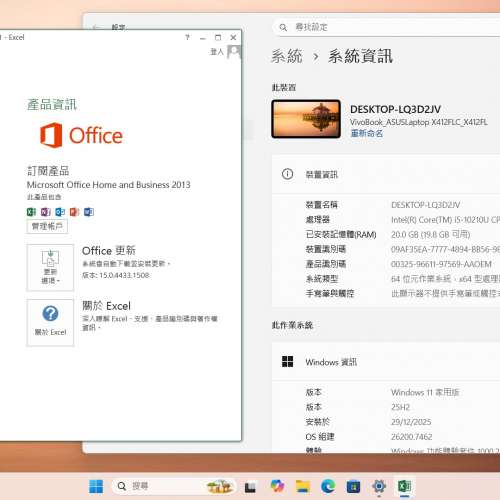
Task: Click the 系統資訊 page title in Settings
Action: [x=360, y=56]
